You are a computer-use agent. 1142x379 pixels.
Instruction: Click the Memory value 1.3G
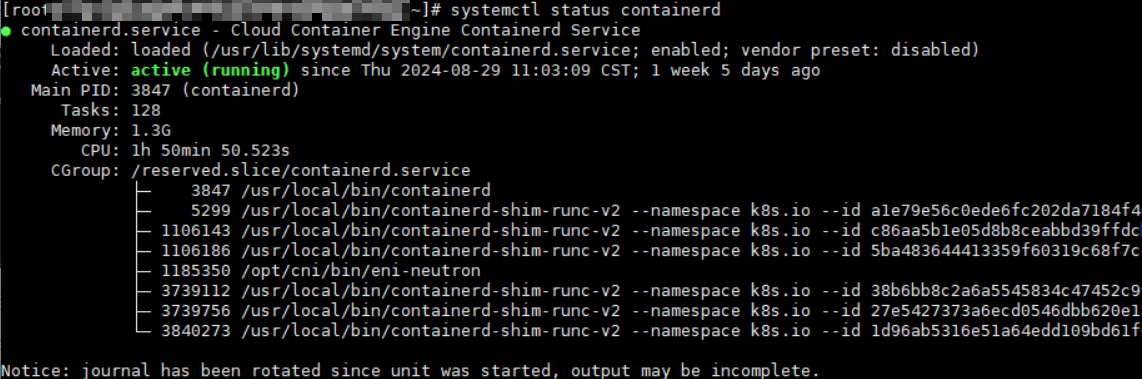(151, 130)
